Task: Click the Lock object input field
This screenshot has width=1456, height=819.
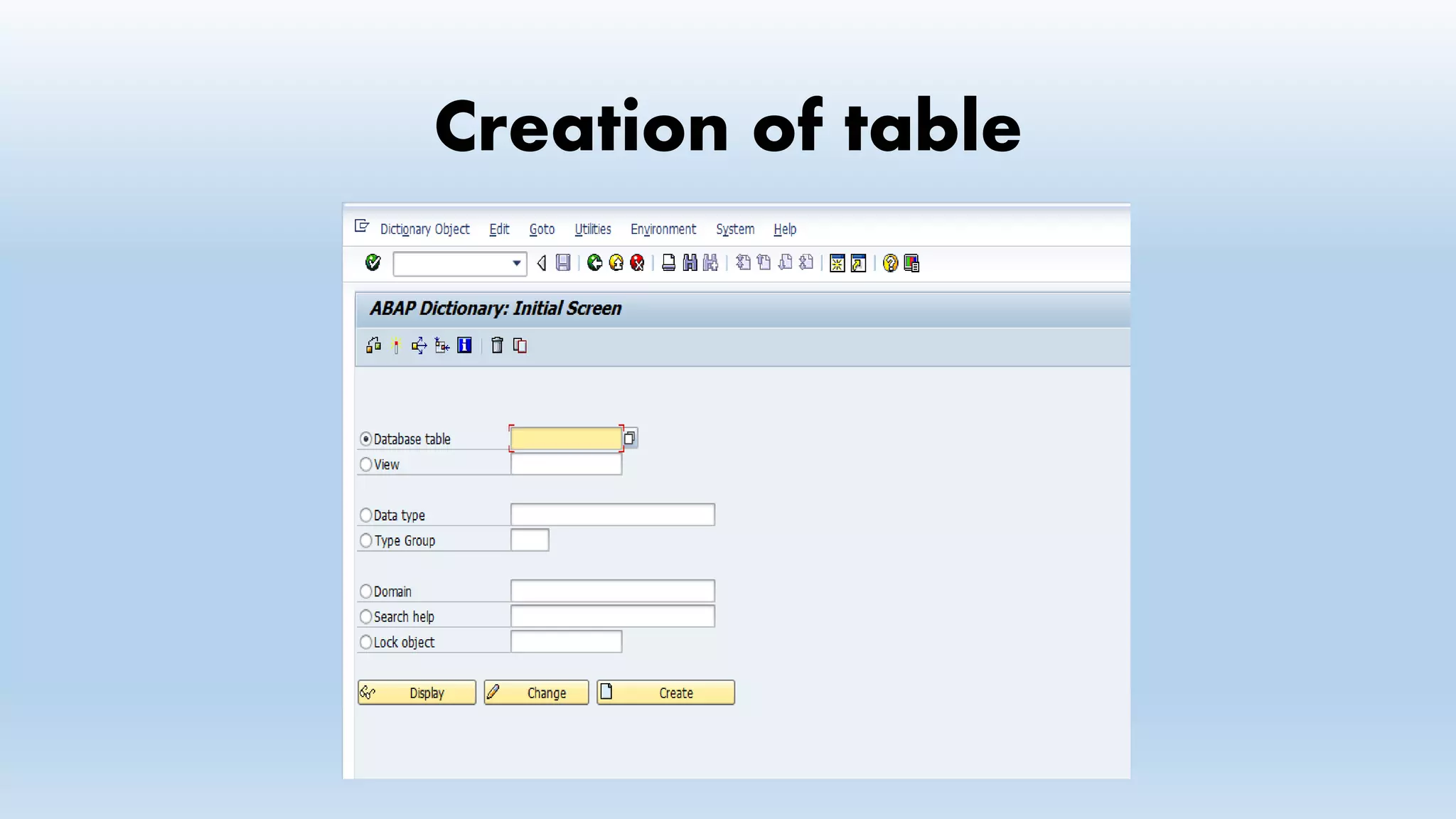Action: click(566, 641)
